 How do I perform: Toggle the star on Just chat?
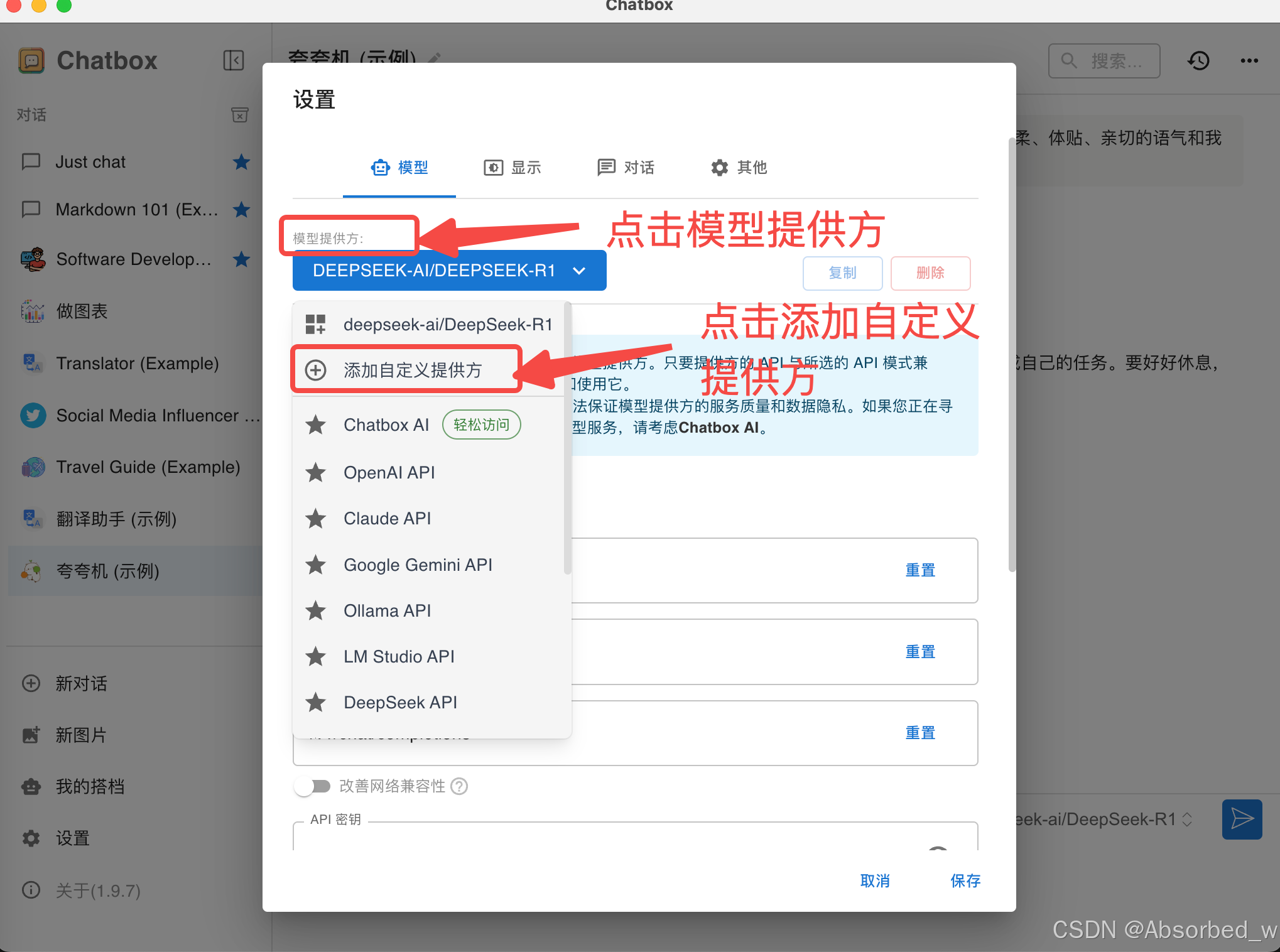(x=241, y=162)
